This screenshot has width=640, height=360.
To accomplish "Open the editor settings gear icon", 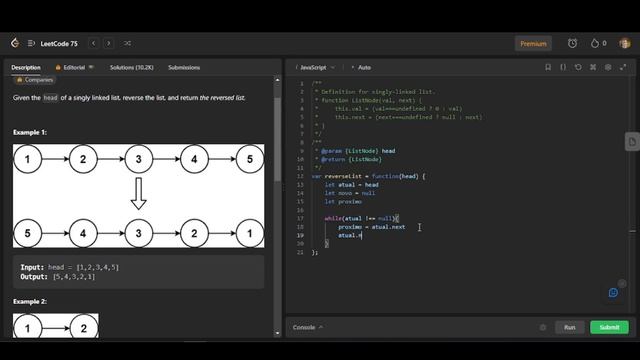I will (608, 67).
